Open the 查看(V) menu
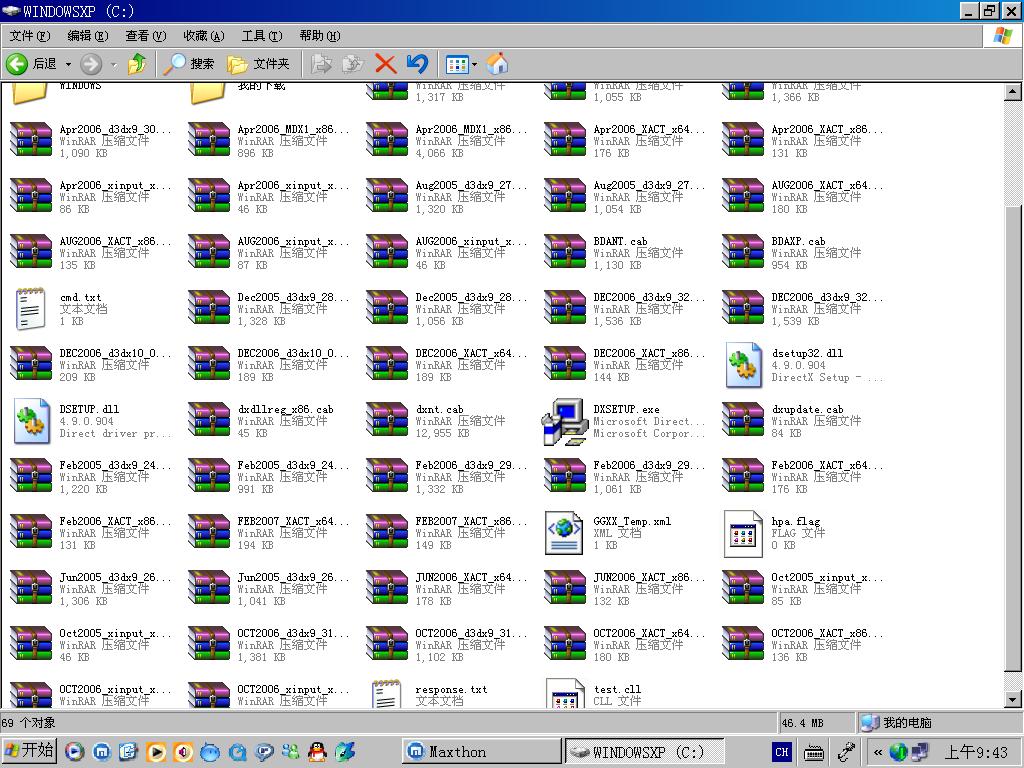The width and height of the screenshot is (1024, 768). pos(146,36)
